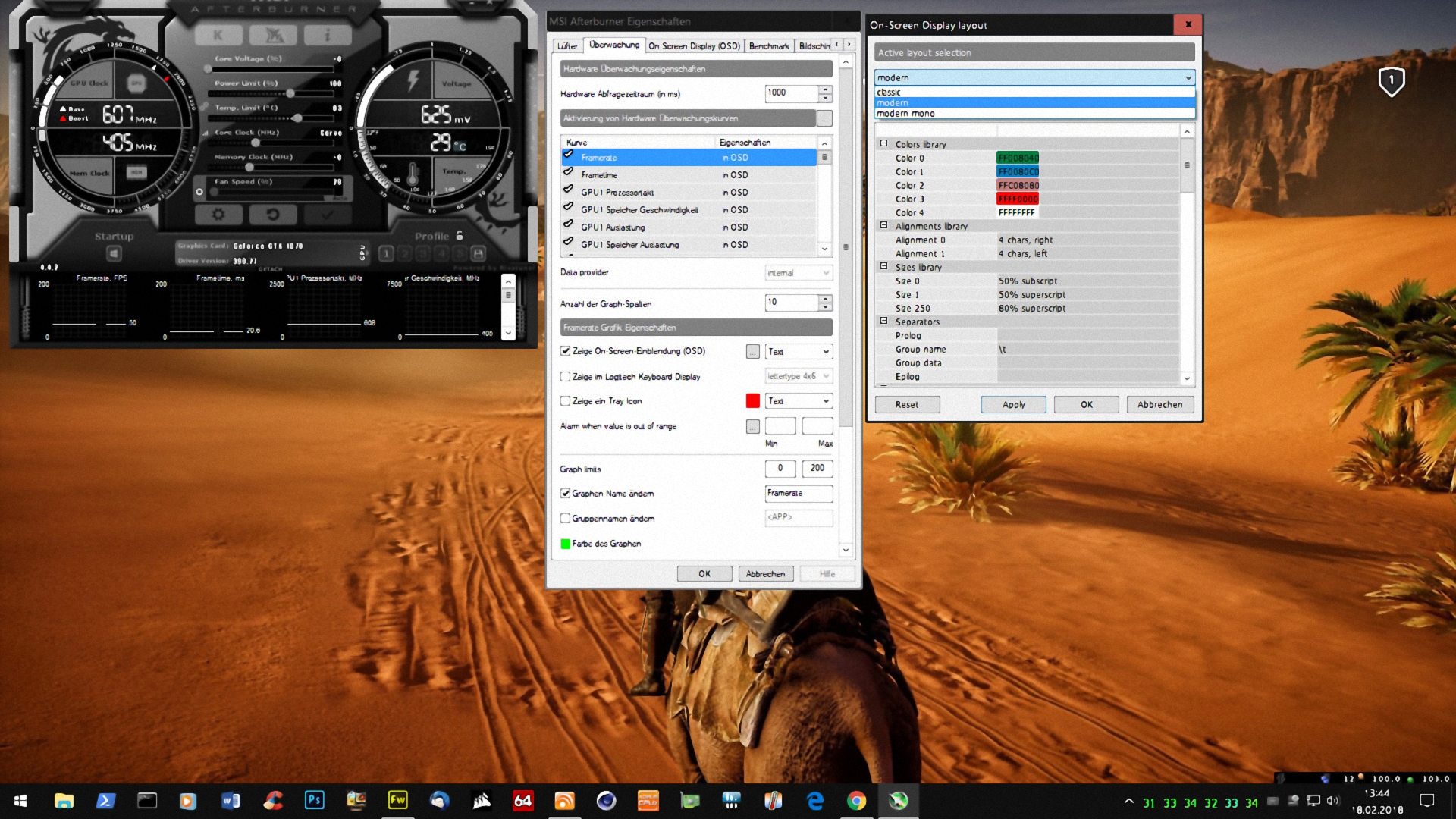This screenshot has width=1456, height=819.
Task: Open the Benchmark tab
Action: [769, 46]
